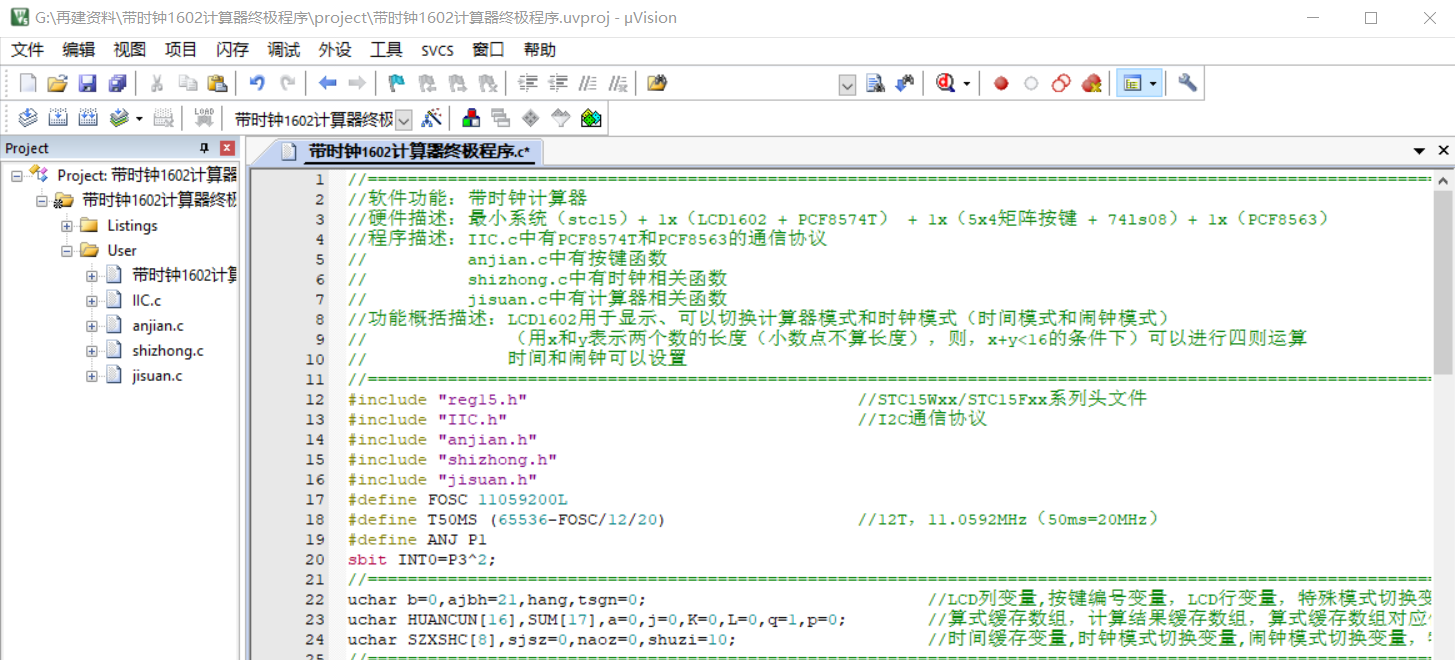This screenshot has height=660, width=1455.
Task: Expand the IIC.c file node
Action: 92,301
